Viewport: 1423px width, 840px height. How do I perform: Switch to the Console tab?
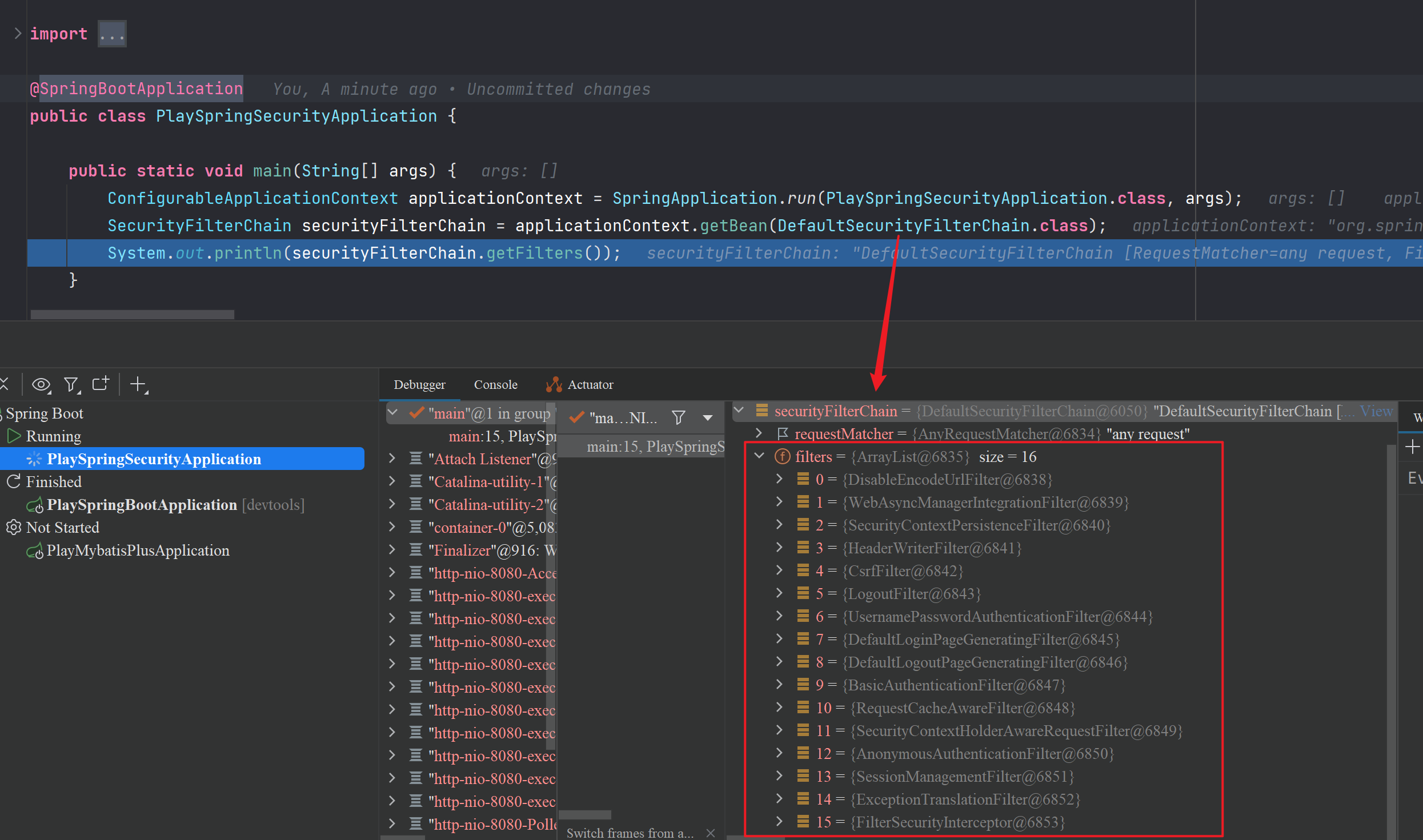point(495,385)
